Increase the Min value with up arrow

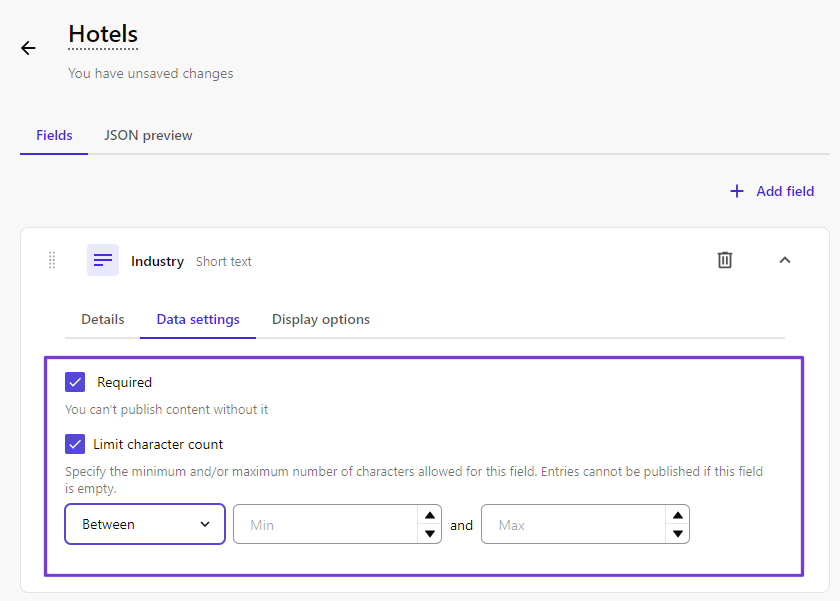tap(430, 515)
